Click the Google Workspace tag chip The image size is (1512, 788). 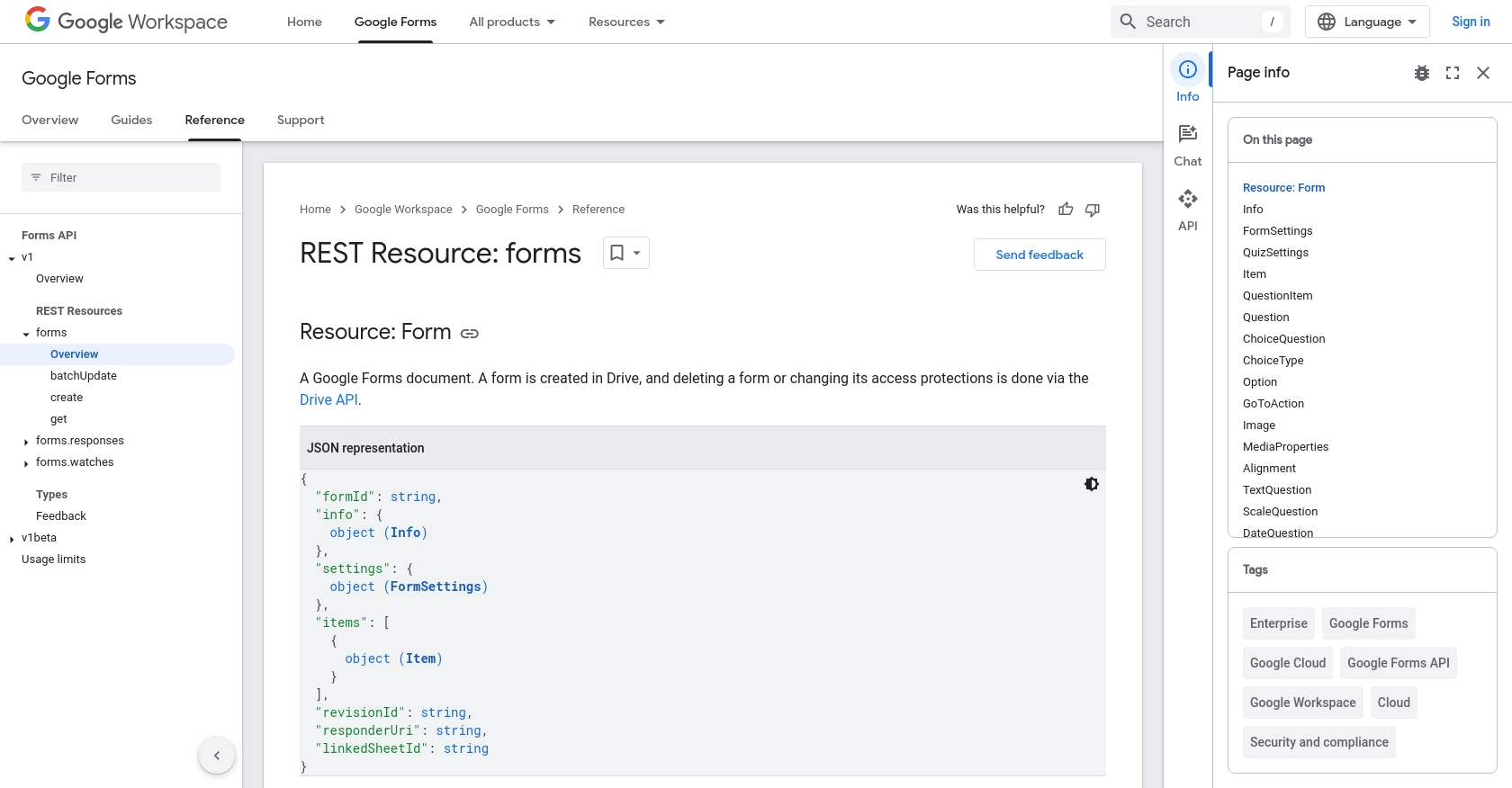1303,703
